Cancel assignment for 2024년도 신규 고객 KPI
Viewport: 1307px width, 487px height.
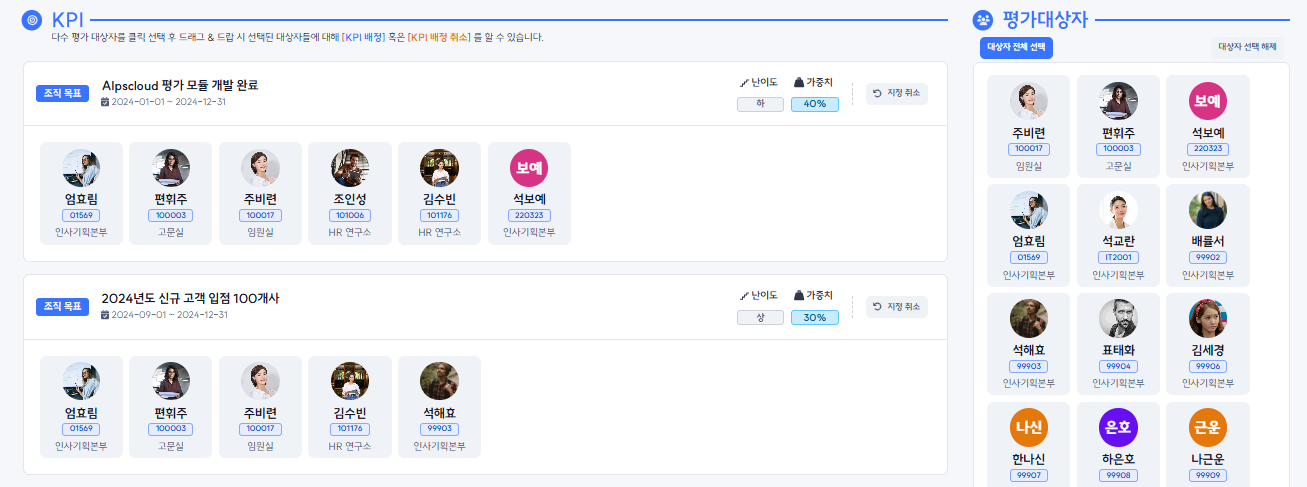click(x=896, y=307)
